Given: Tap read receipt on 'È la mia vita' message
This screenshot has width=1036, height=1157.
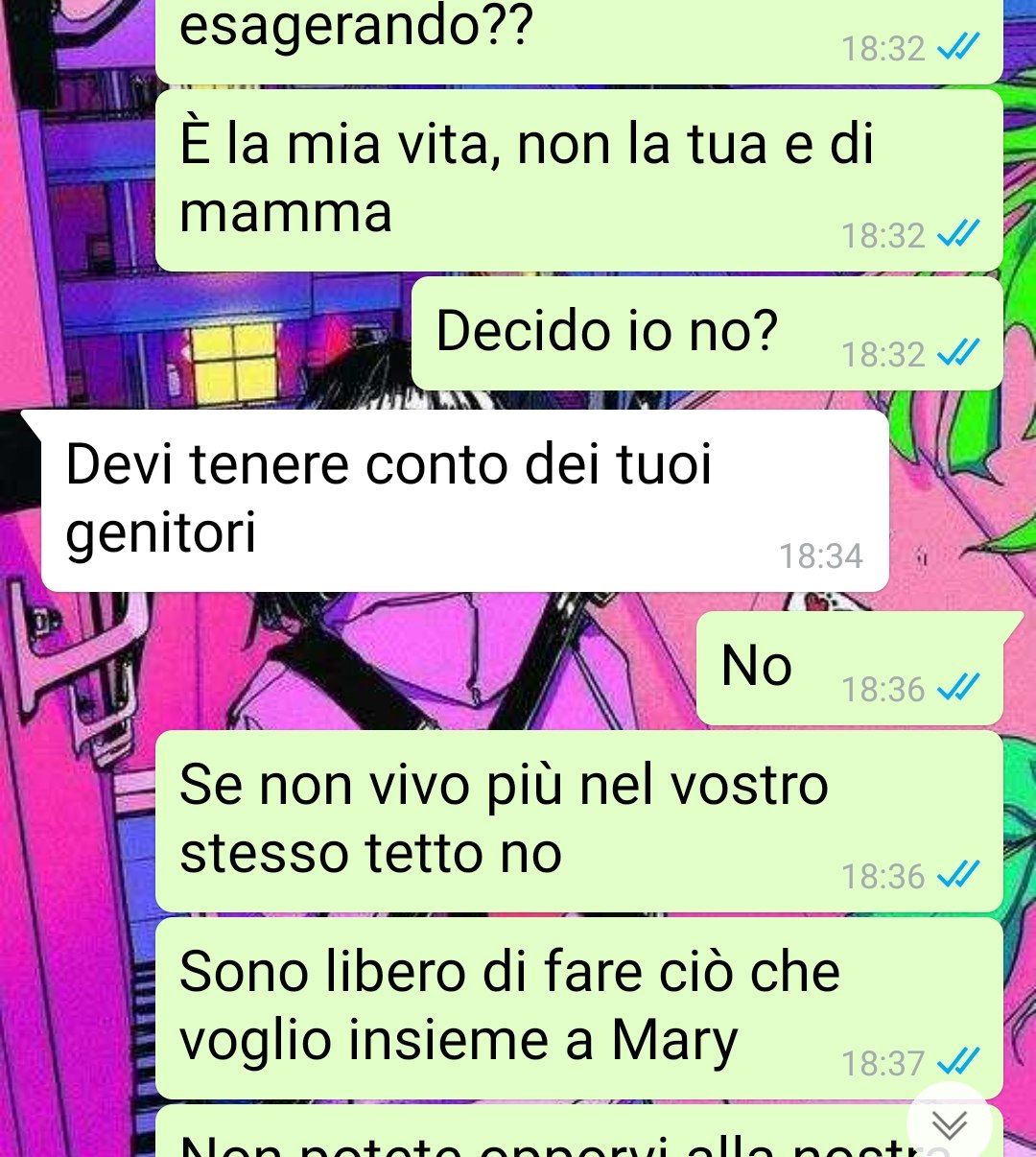Looking at the screenshot, I should pyautogui.click(x=957, y=234).
